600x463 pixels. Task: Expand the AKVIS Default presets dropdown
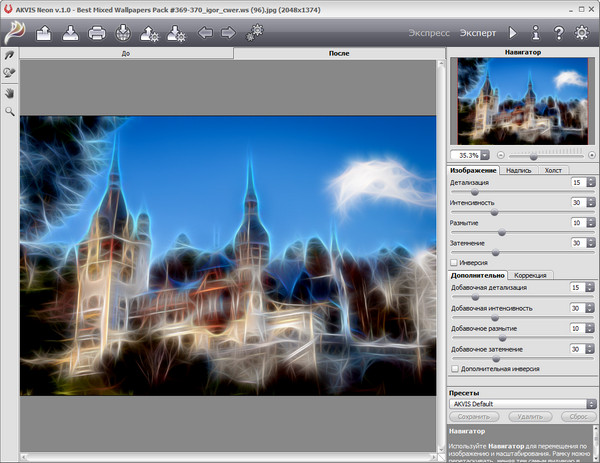pyautogui.click(x=591, y=403)
